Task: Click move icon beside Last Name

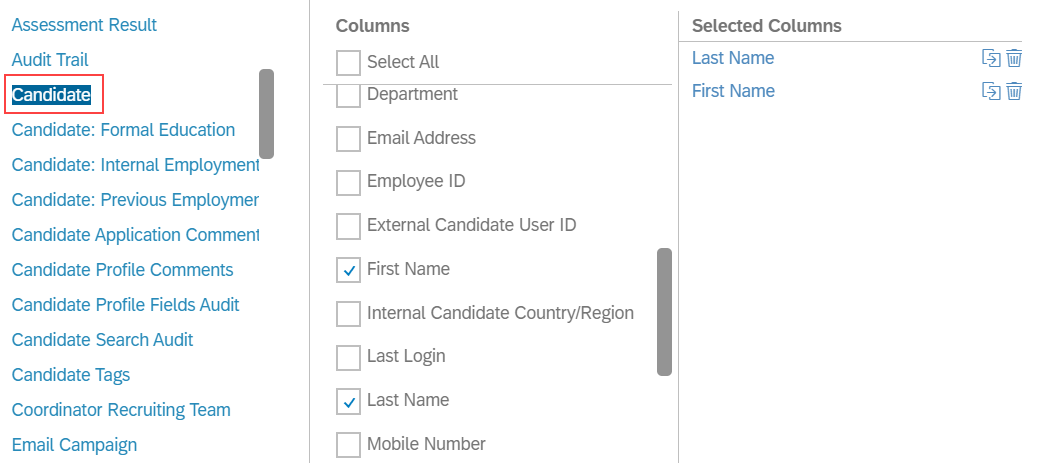Action: click(991, 58)
